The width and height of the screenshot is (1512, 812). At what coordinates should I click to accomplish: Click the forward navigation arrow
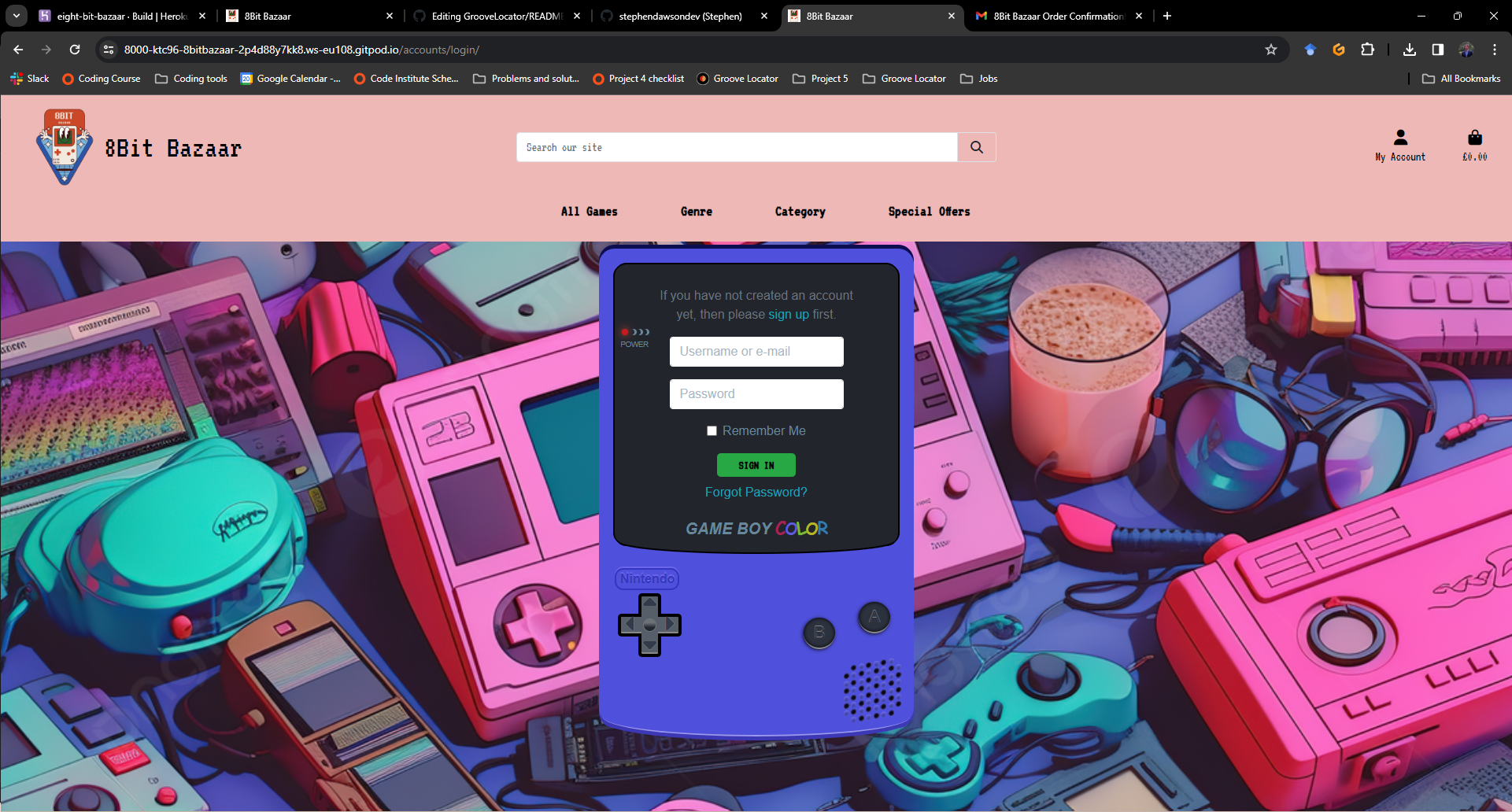tap(46, 50)
